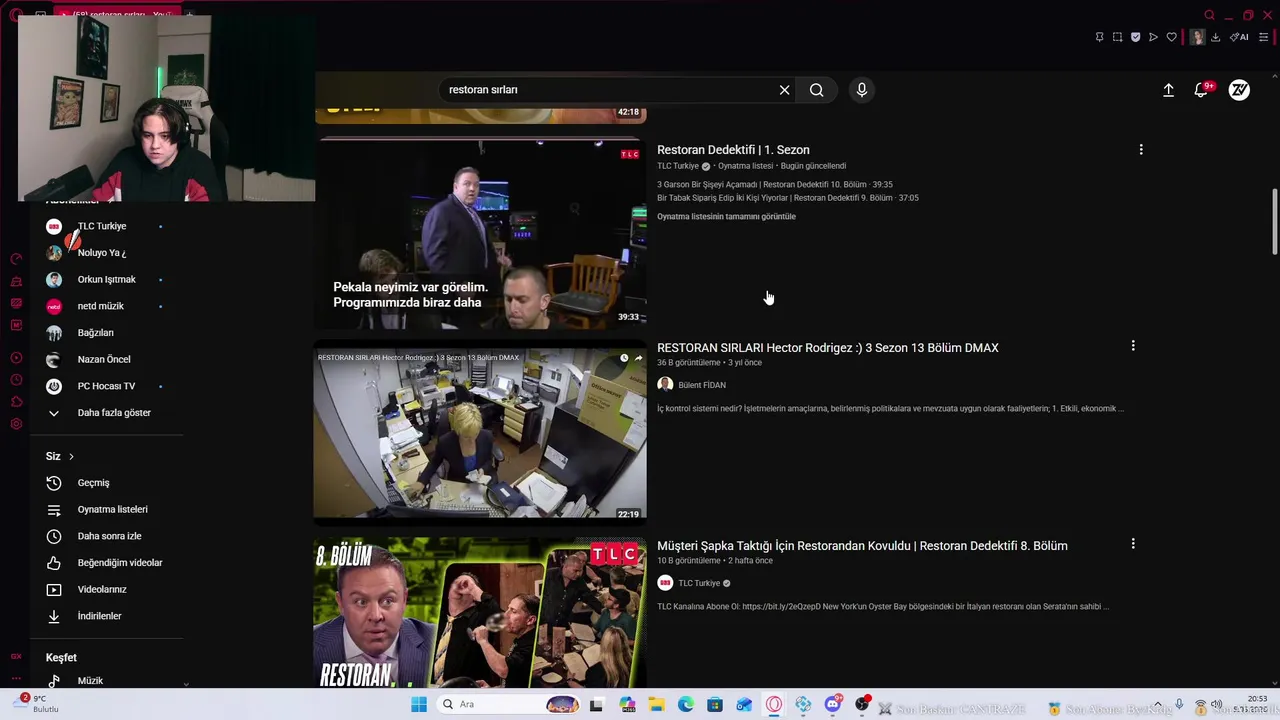Screen dimensions: 1280x720
Task: Open the YouTube account avatar menu
Action: pyautogui.click(x=1239, y=90)
